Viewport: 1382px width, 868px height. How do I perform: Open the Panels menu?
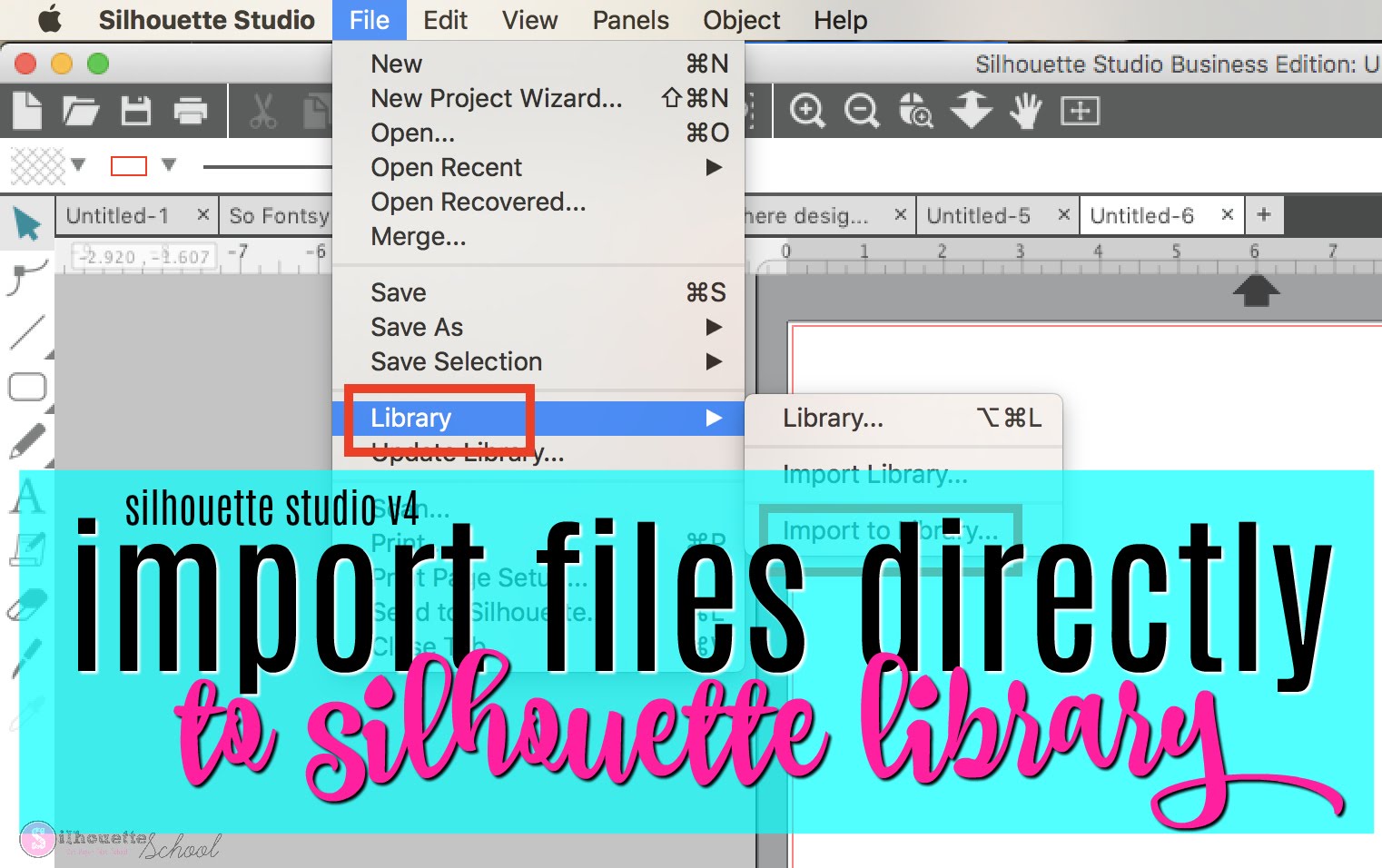click(x=630, y=20)
